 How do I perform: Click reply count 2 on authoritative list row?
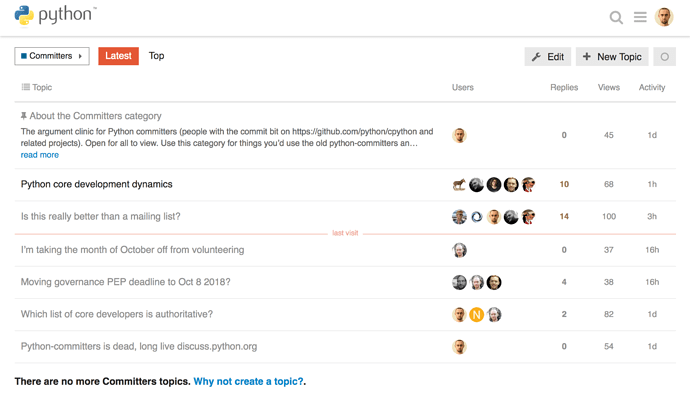pos(564,314)
